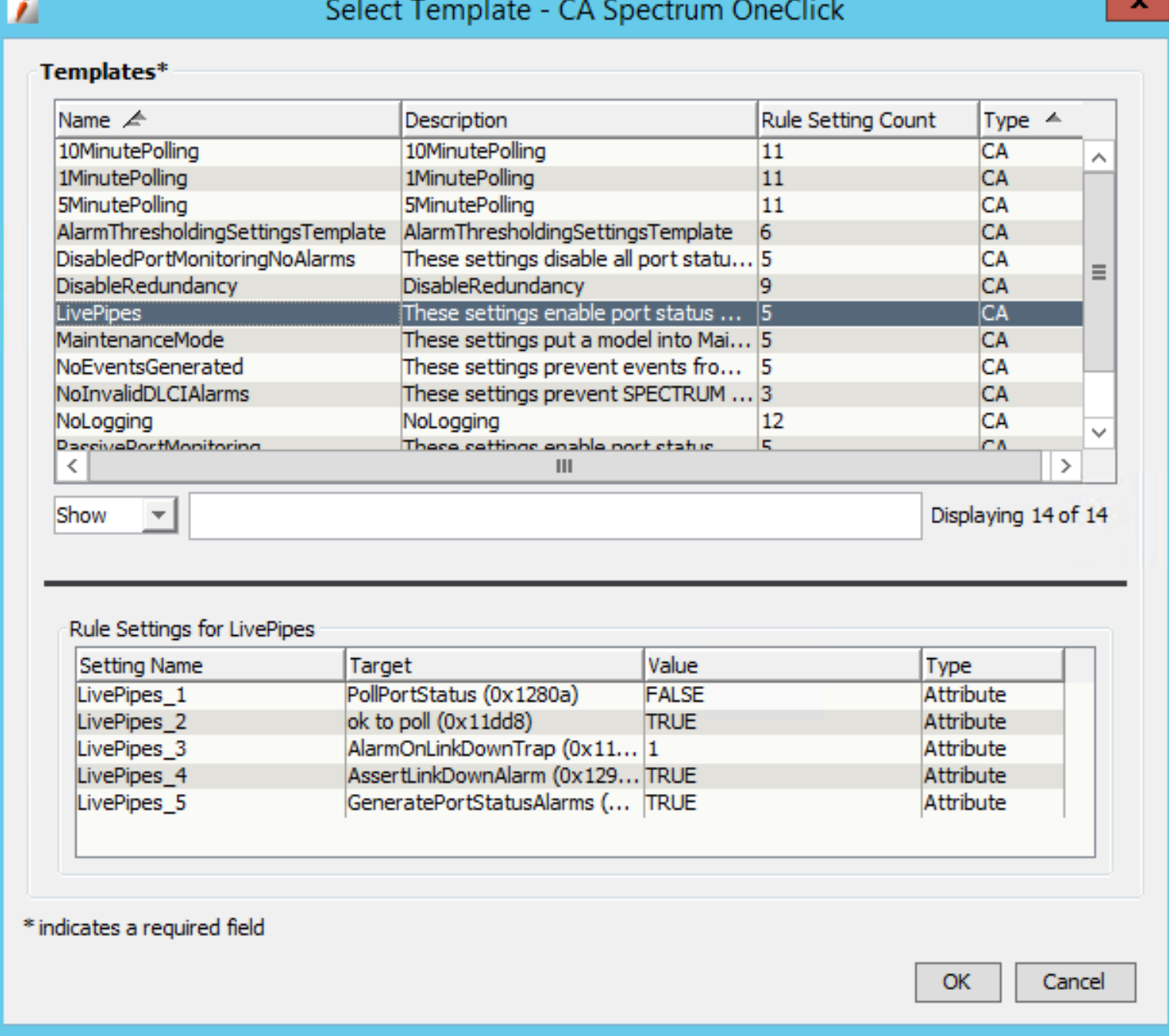Image resolution: width=1169 pixels, height=1036 pixels.
Task: Click the count 6 in AlarmThresholdingSettingsTemplate row
Action: pyautogui.click(x=766, y=232)
